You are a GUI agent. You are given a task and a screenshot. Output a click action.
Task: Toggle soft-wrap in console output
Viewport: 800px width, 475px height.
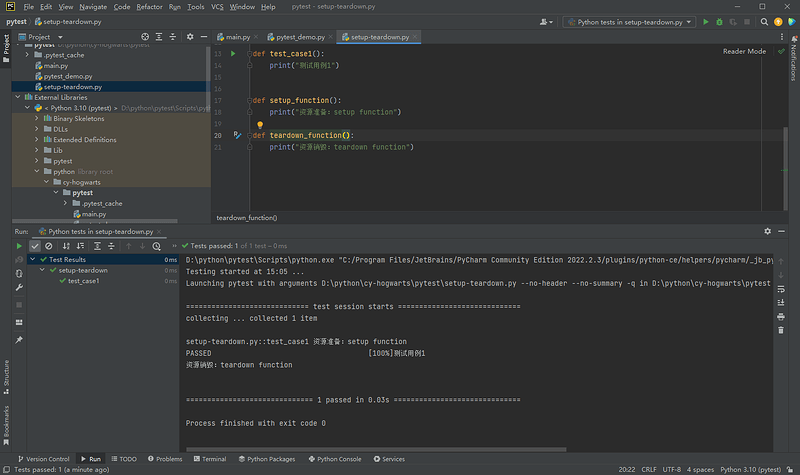(x=781, y=289)
